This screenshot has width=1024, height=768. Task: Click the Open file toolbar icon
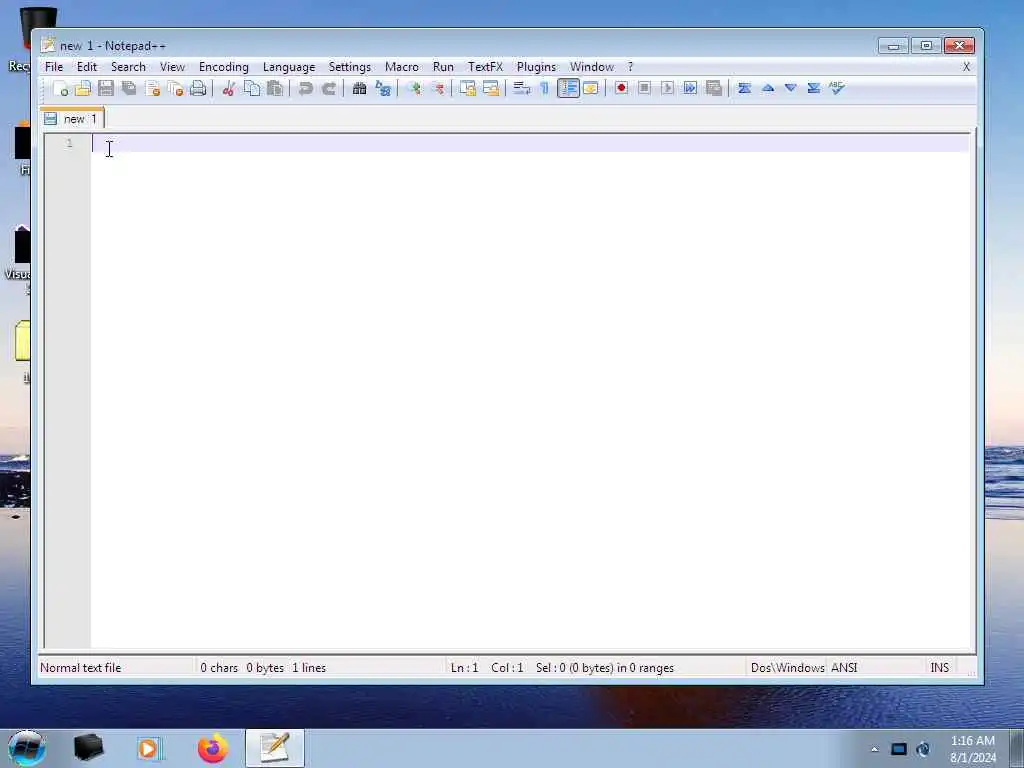coord(83,88)
